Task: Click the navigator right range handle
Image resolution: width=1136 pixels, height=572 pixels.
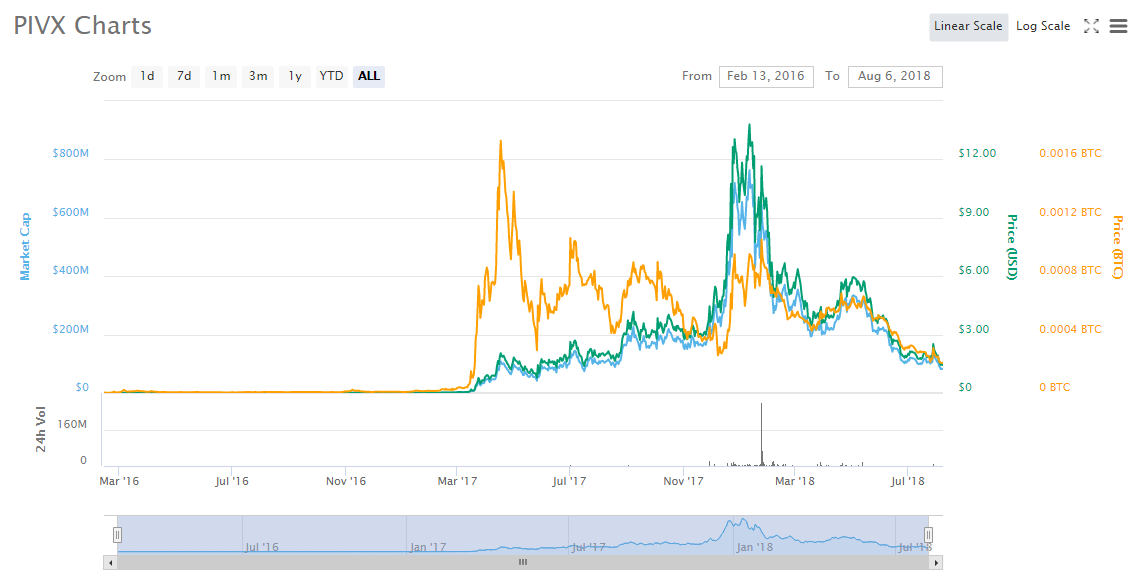Action: click(x=928, y=535)
